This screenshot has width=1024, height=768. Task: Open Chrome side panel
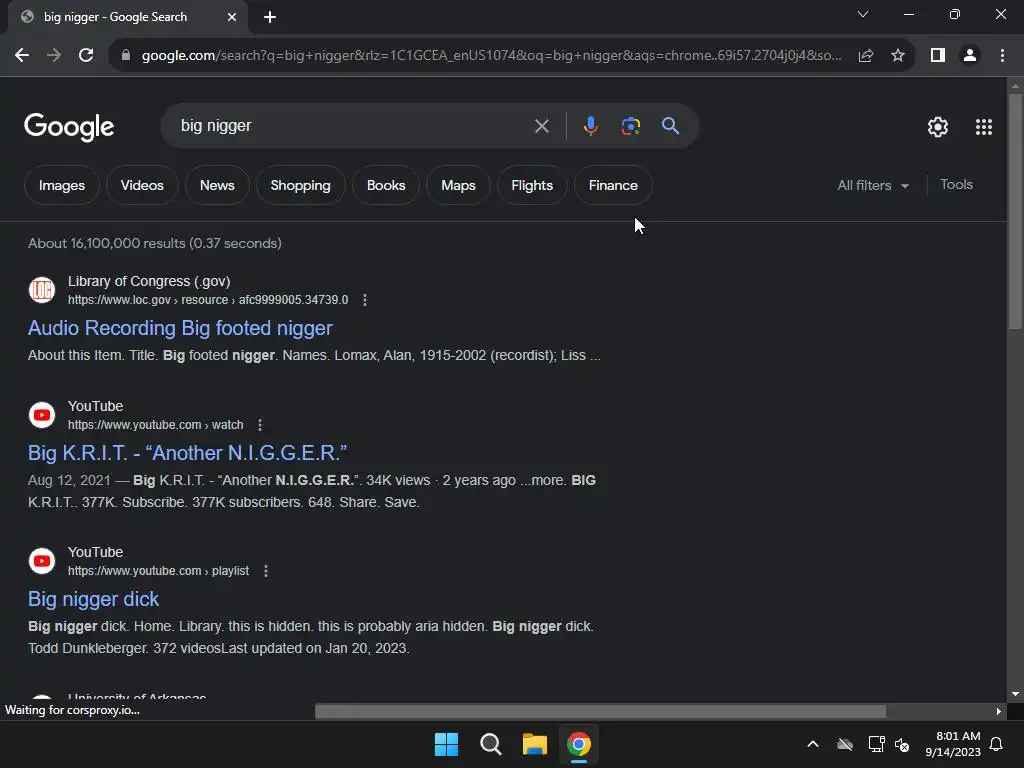click(938, 56)
